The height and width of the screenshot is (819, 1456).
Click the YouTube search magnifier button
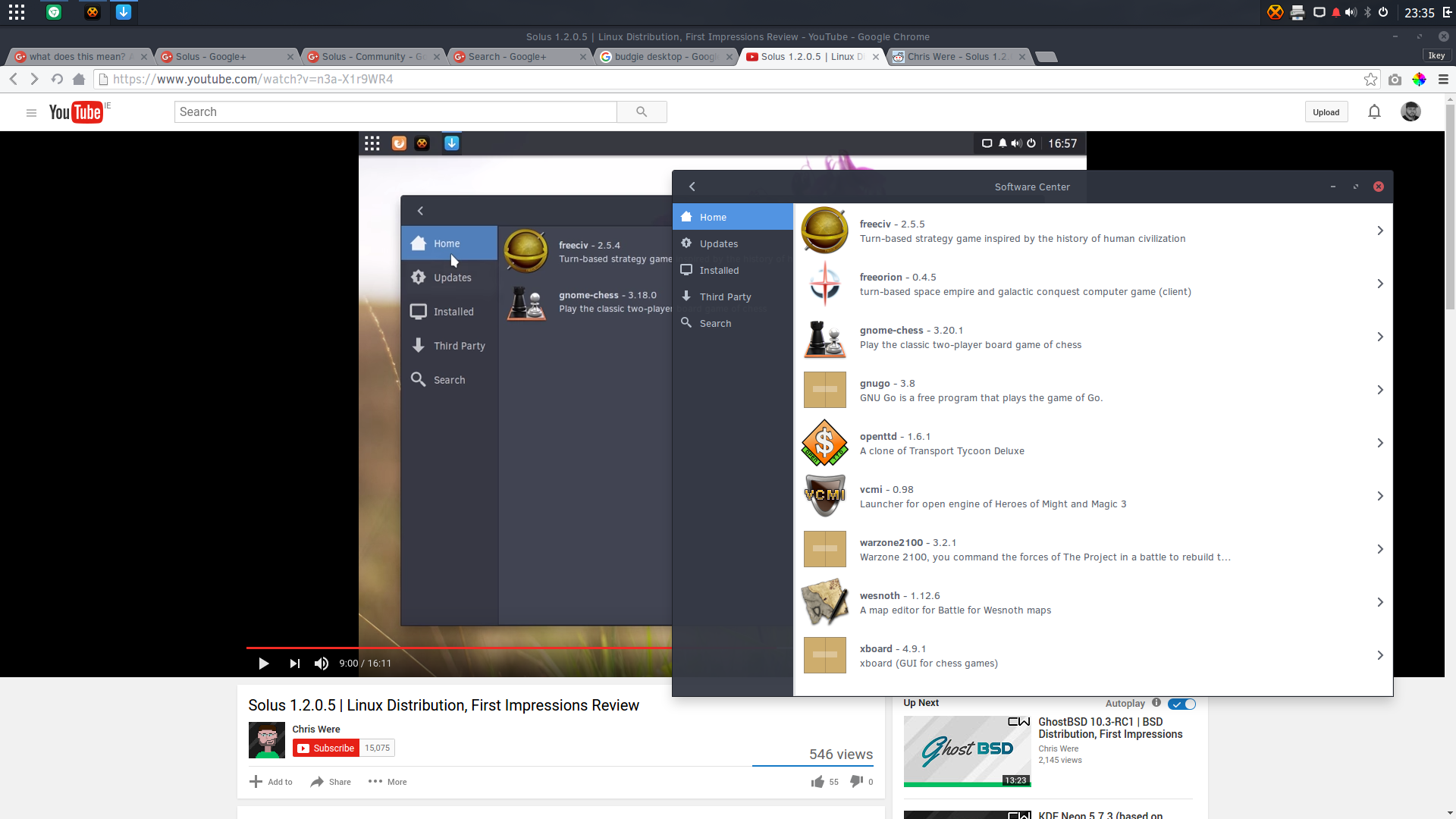(x=642, y=111)
